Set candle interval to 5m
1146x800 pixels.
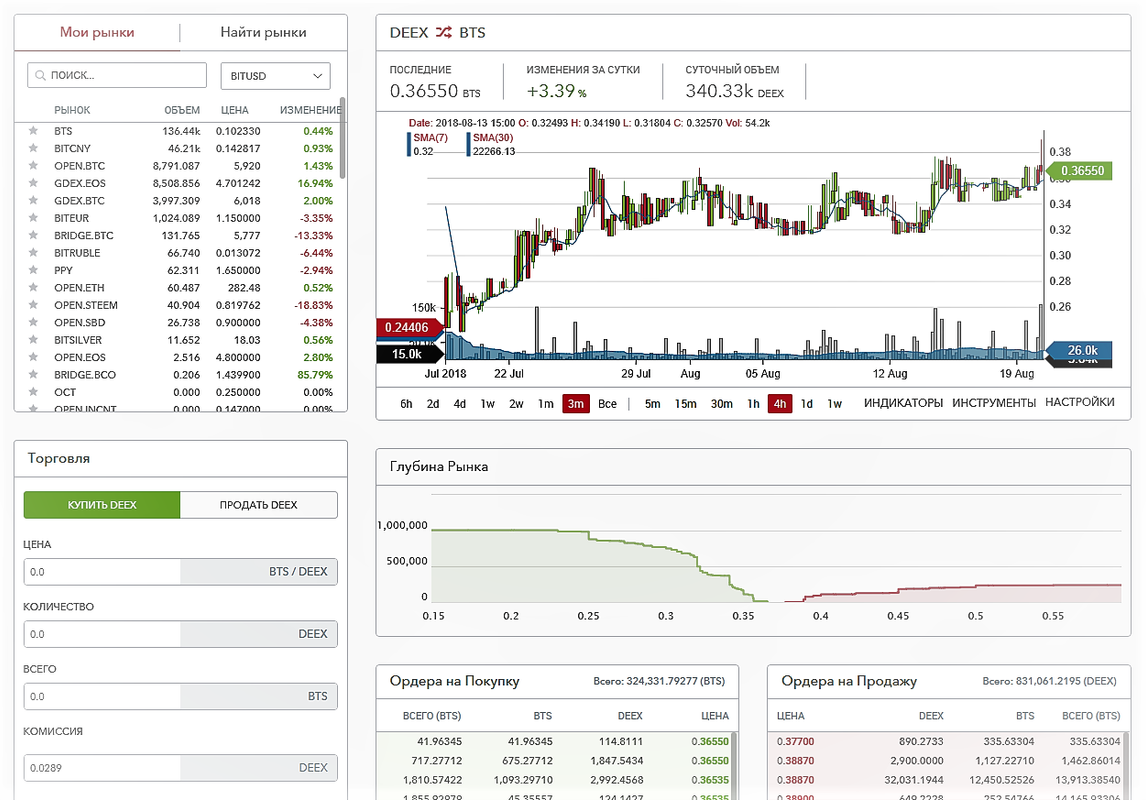click(x=653, y=403)
